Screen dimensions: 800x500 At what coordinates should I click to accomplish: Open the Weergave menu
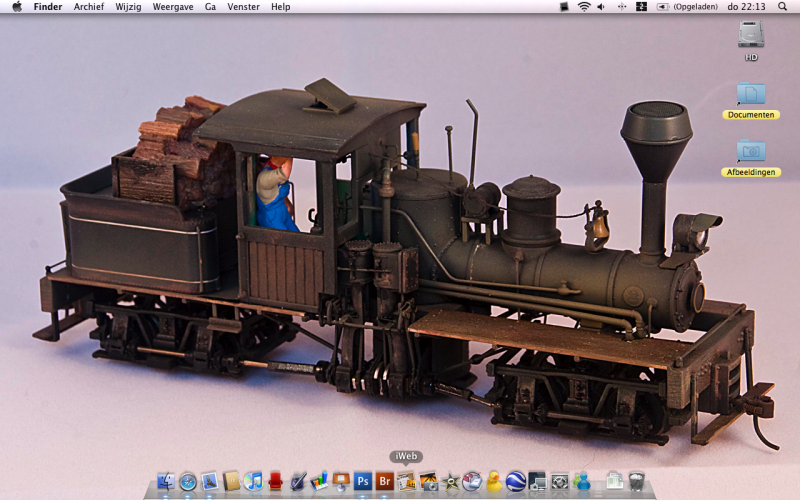173,7
